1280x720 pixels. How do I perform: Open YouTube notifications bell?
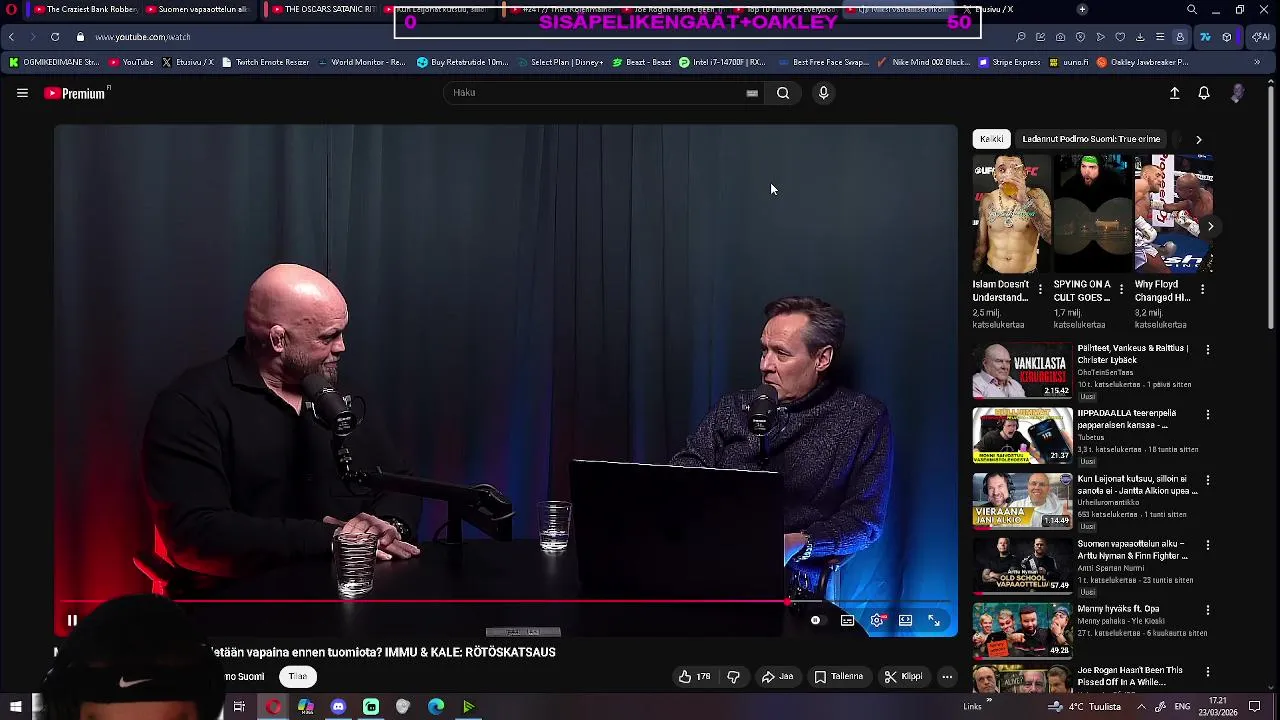pyautogui.click(x=1204, y=93)
